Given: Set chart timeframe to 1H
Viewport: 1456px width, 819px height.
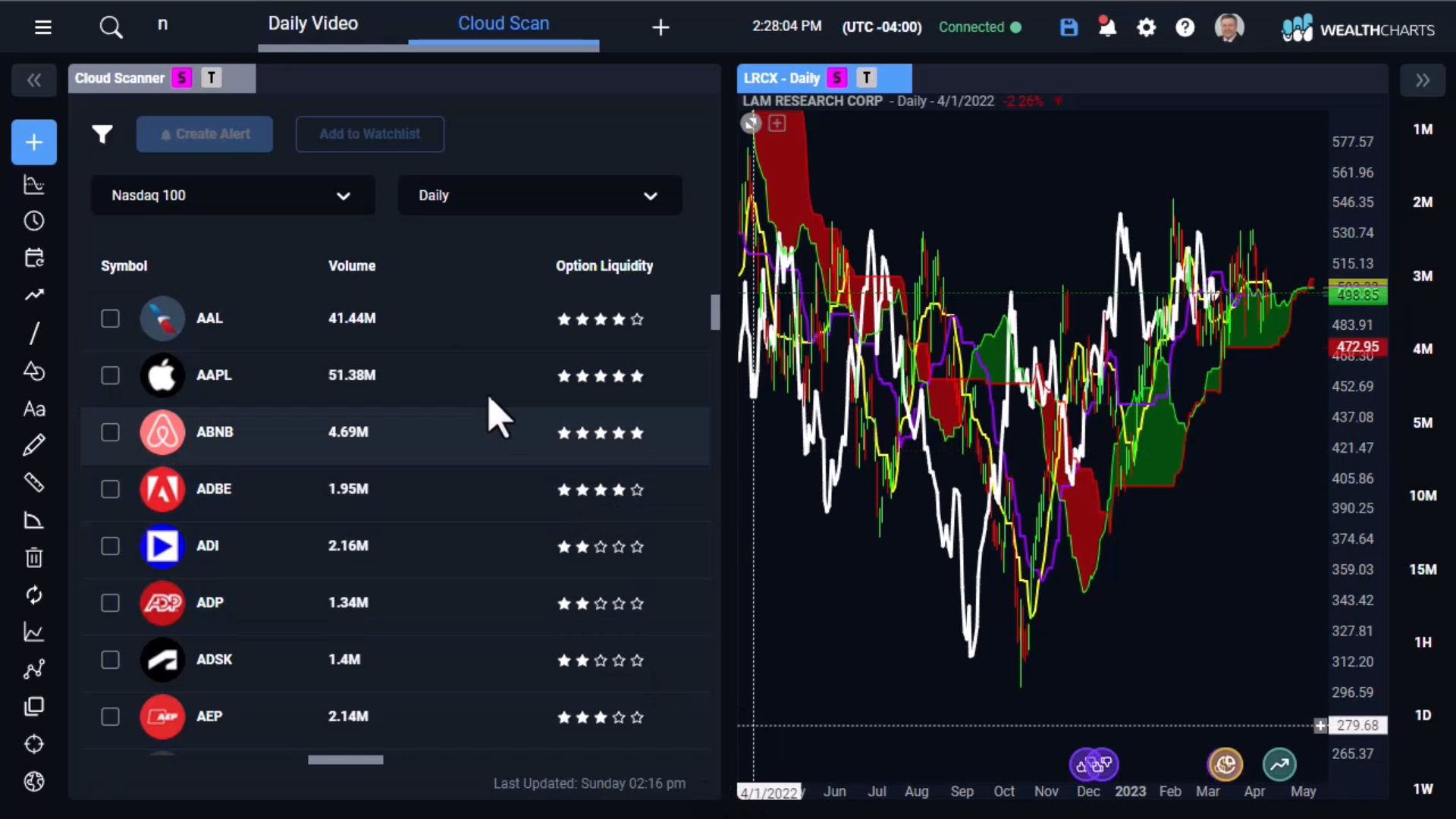Looking at the screenshot, I should pos(1423,642).
